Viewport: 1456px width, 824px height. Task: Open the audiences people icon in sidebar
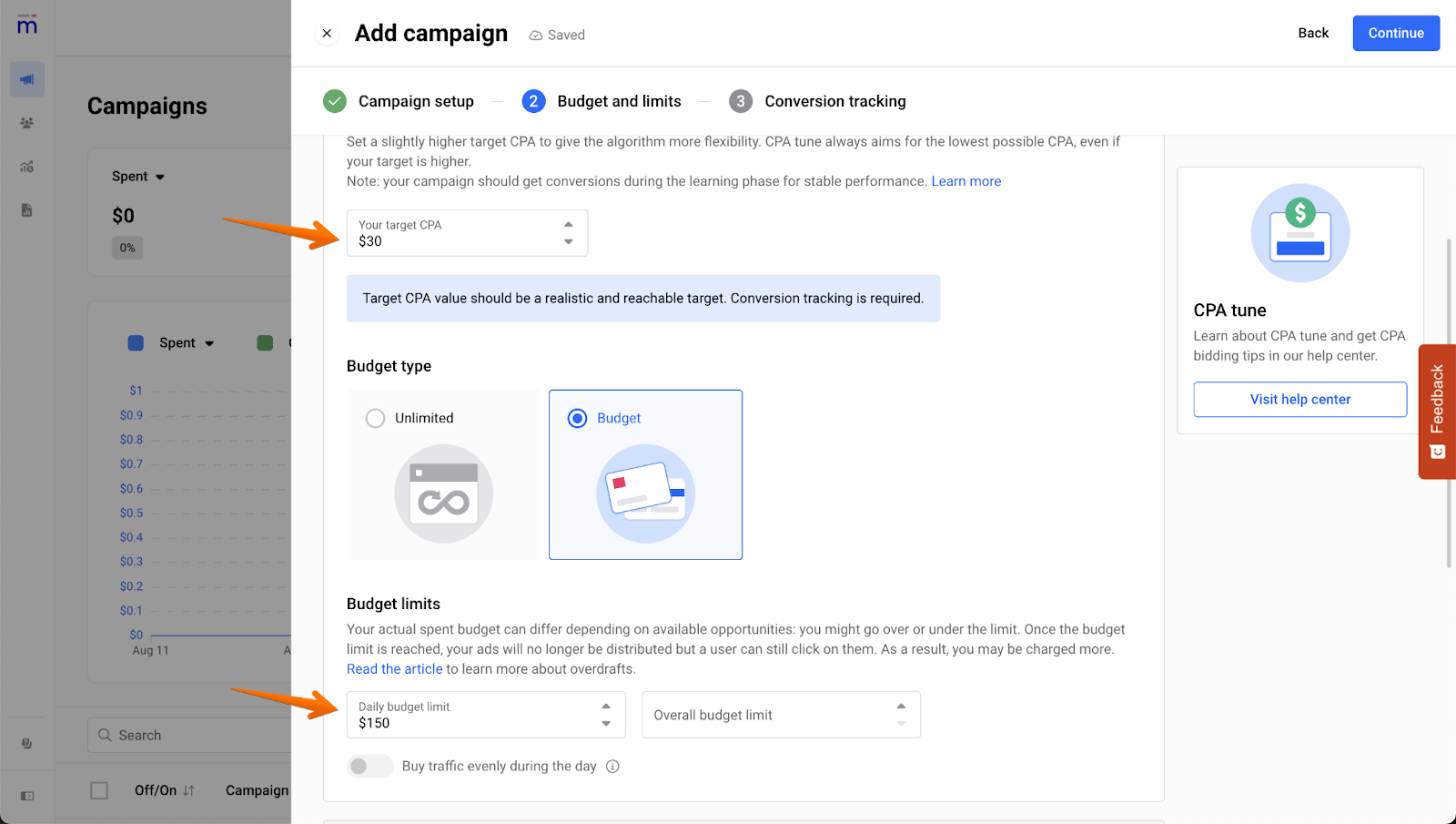pos(27,123)
